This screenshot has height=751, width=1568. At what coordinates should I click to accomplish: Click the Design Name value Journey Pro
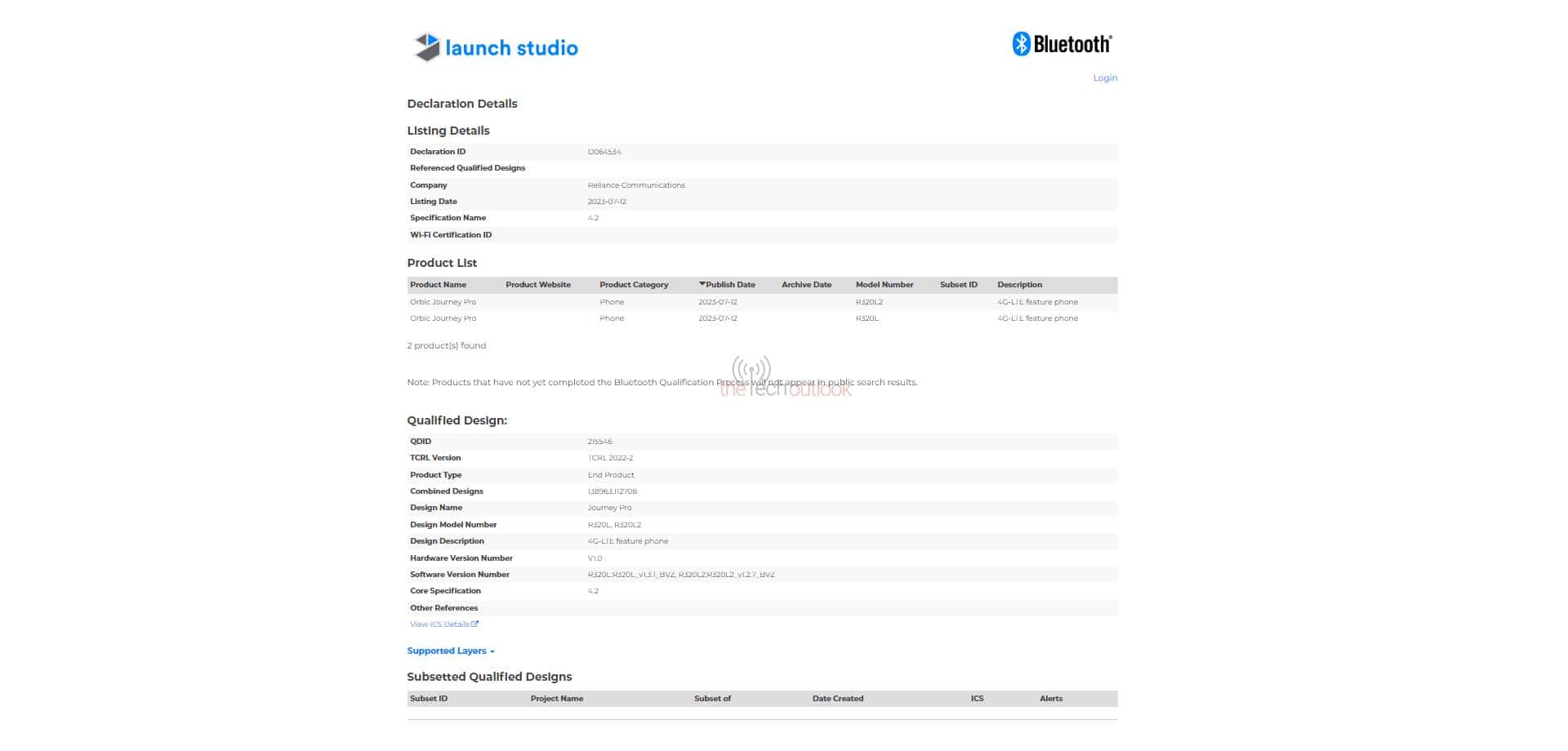point(609,508)
